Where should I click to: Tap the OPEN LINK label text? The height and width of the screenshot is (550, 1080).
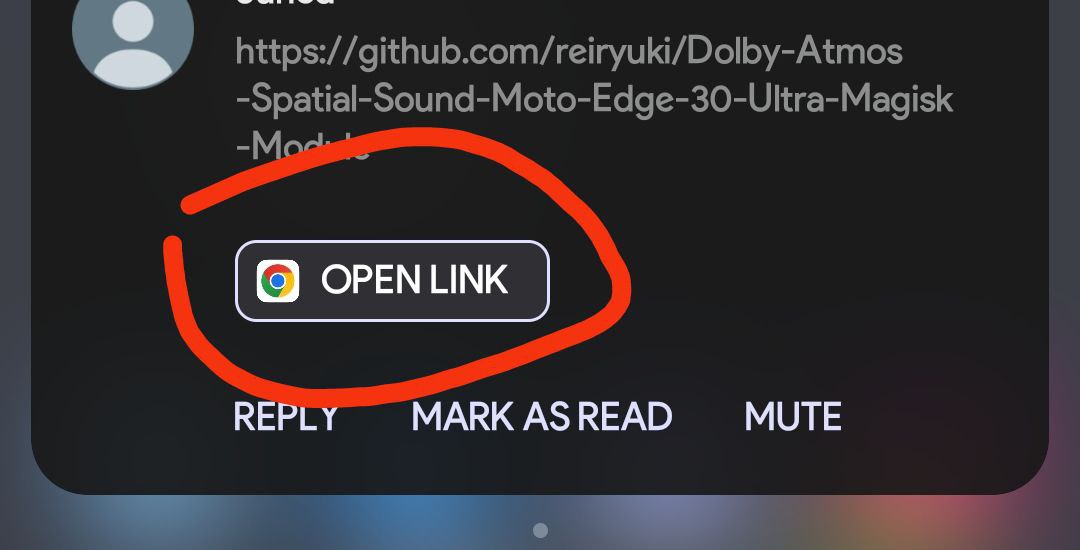[x=415, y=280]
